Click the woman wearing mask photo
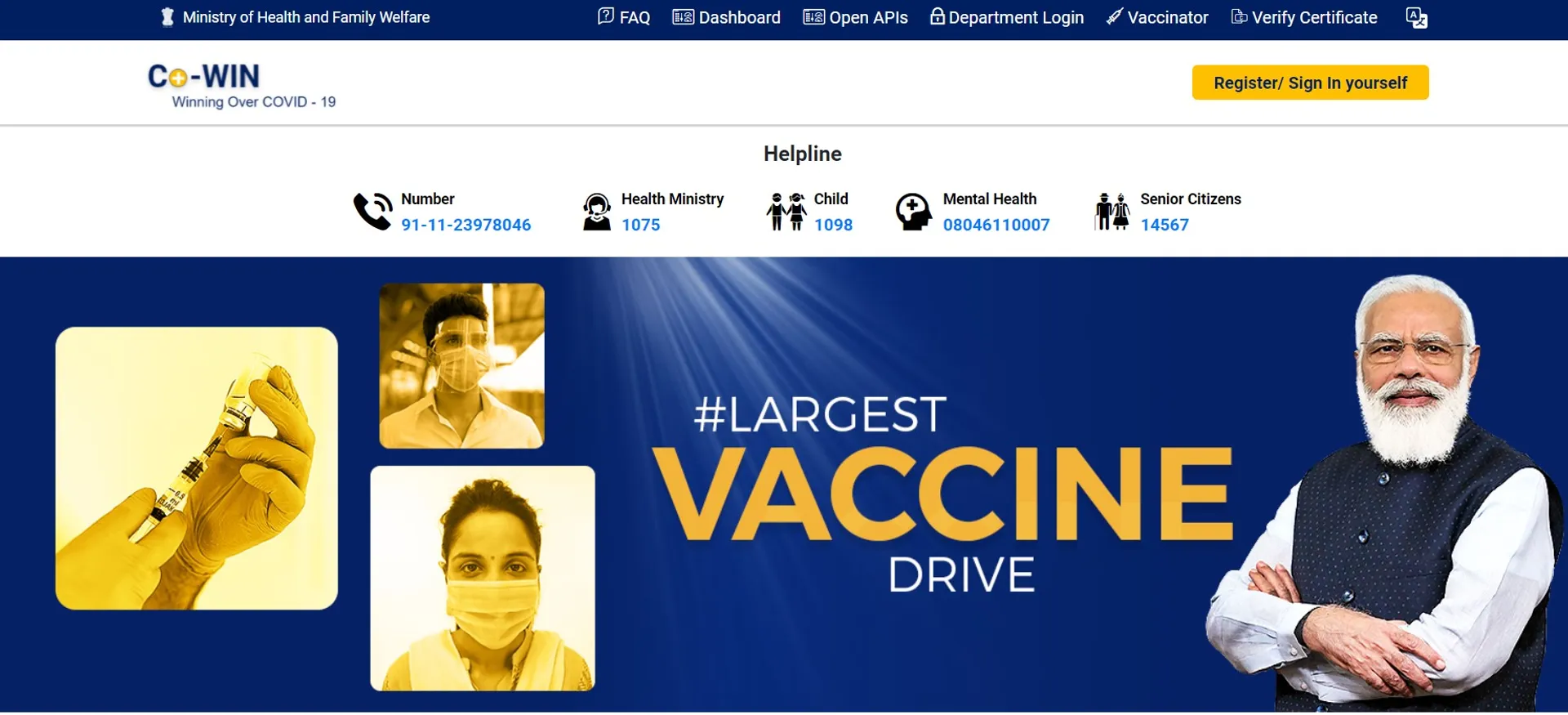Viewport: 1568px width, 715px height. point(483,579)
